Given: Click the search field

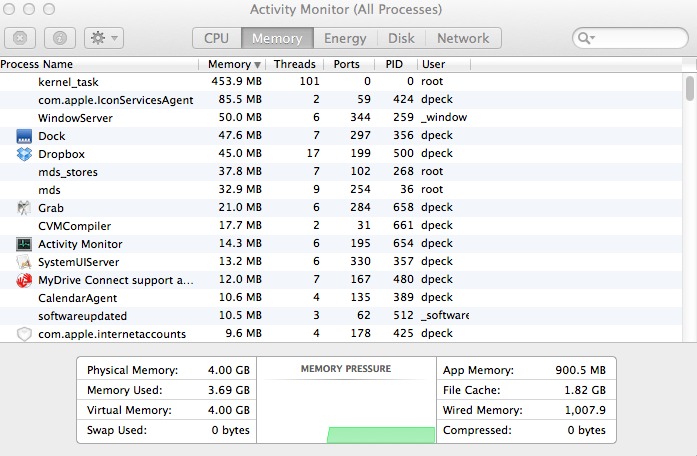Looking at the screenshot, I should click(x=630, y=38).
